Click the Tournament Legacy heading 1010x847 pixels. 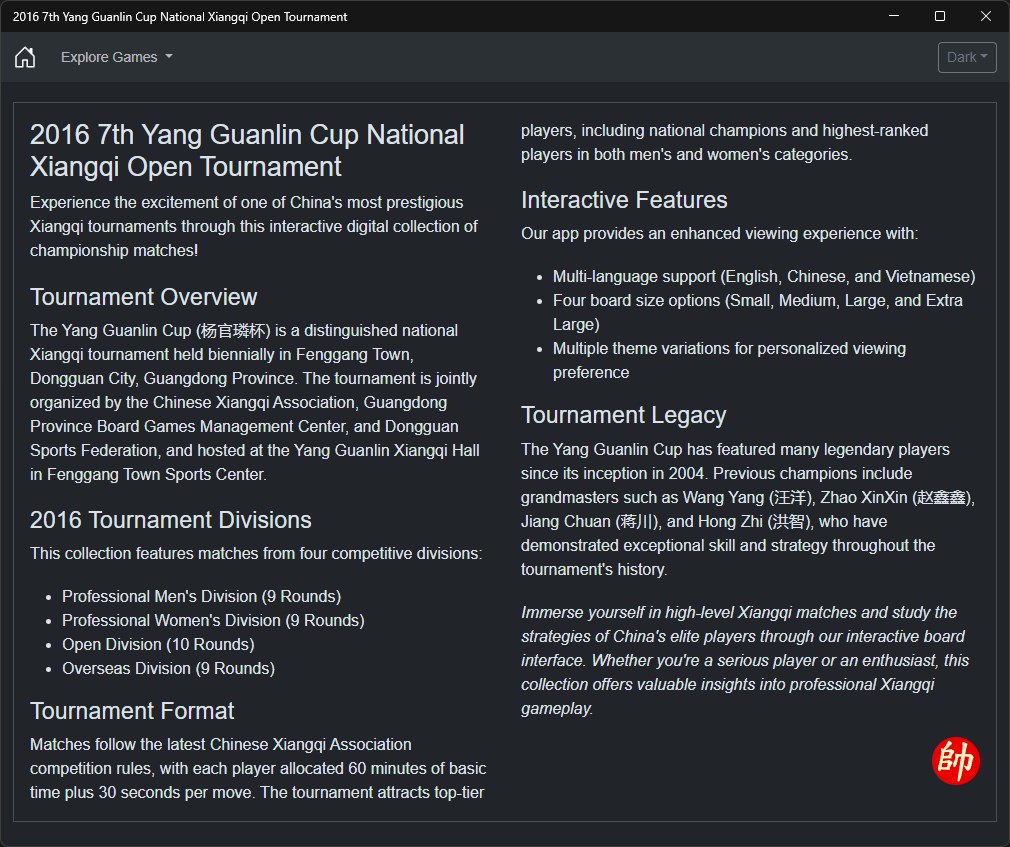point(624,415)
